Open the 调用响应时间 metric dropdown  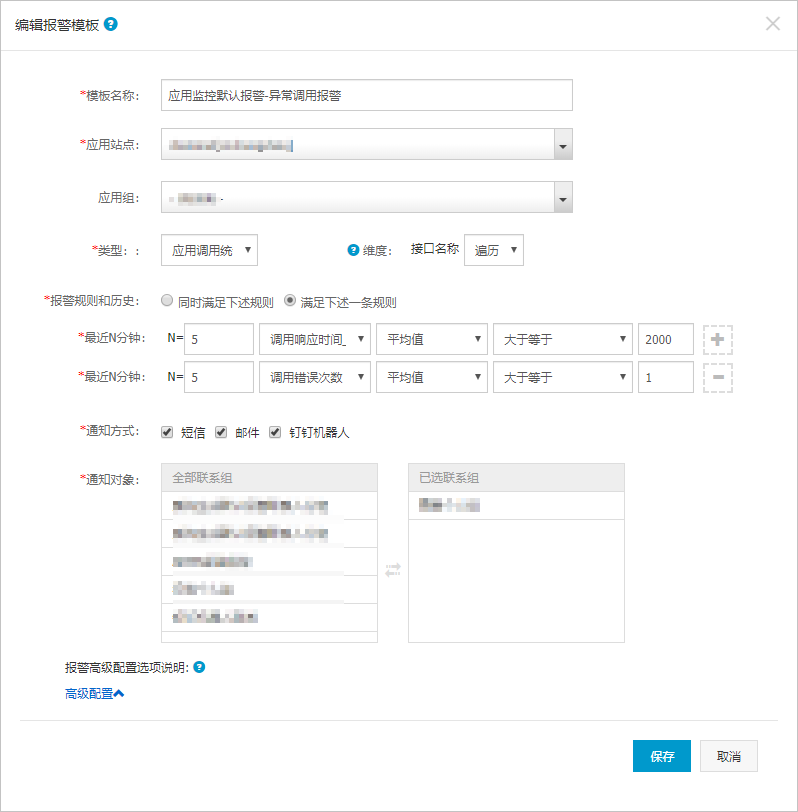pyautogui.click(x=315, y=339)
